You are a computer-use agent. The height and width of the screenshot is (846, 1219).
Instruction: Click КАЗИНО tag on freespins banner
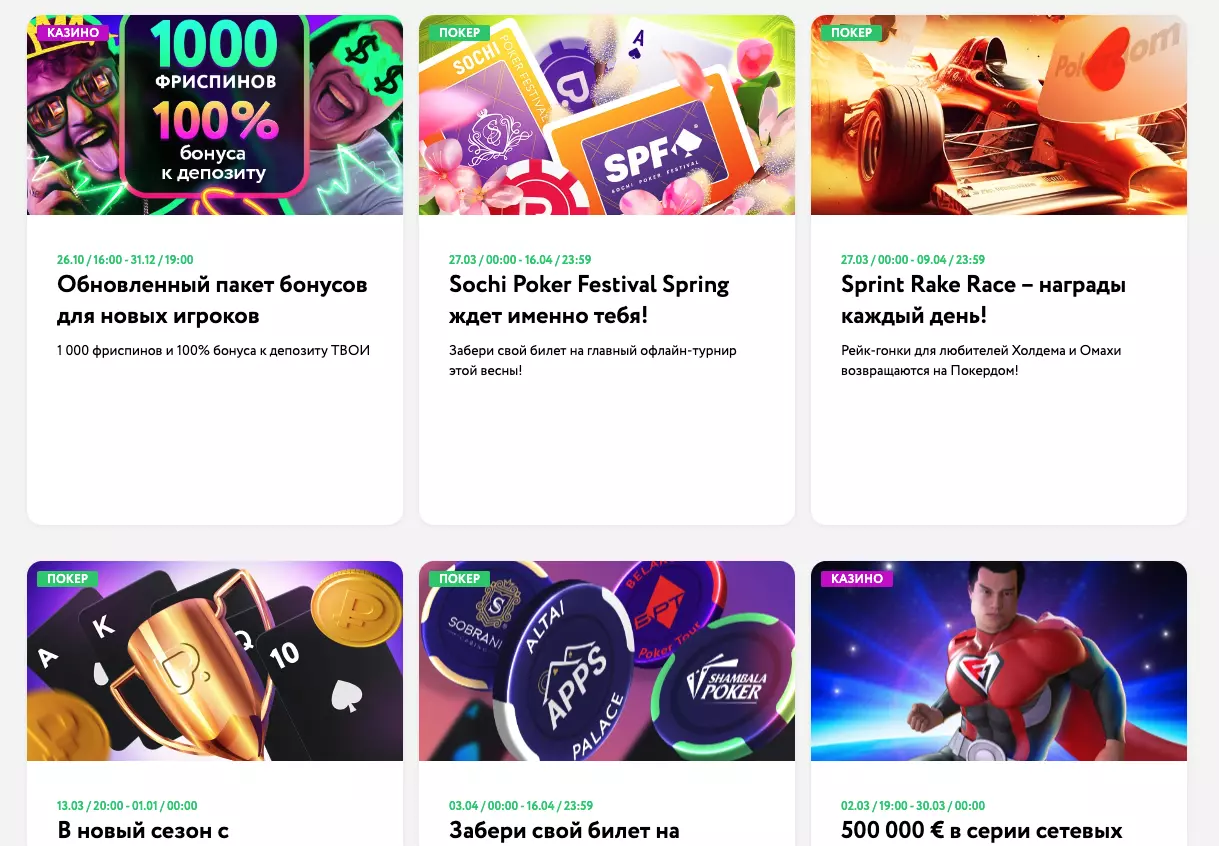click(73, 32)
